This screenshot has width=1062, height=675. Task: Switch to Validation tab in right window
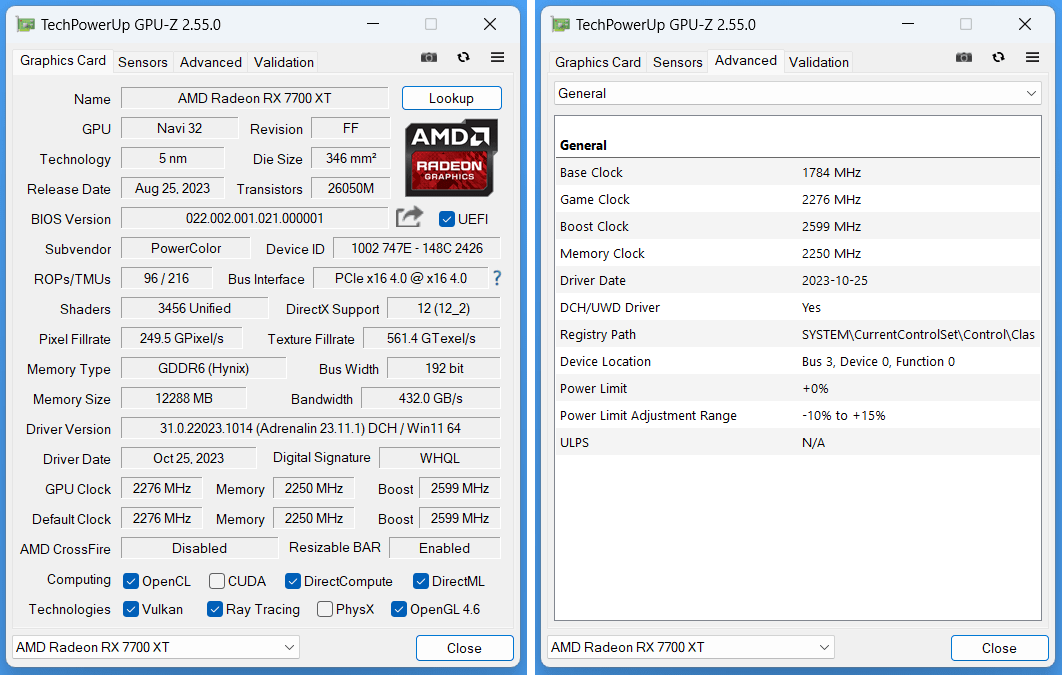pyautogui.click(x=818, y=62)
